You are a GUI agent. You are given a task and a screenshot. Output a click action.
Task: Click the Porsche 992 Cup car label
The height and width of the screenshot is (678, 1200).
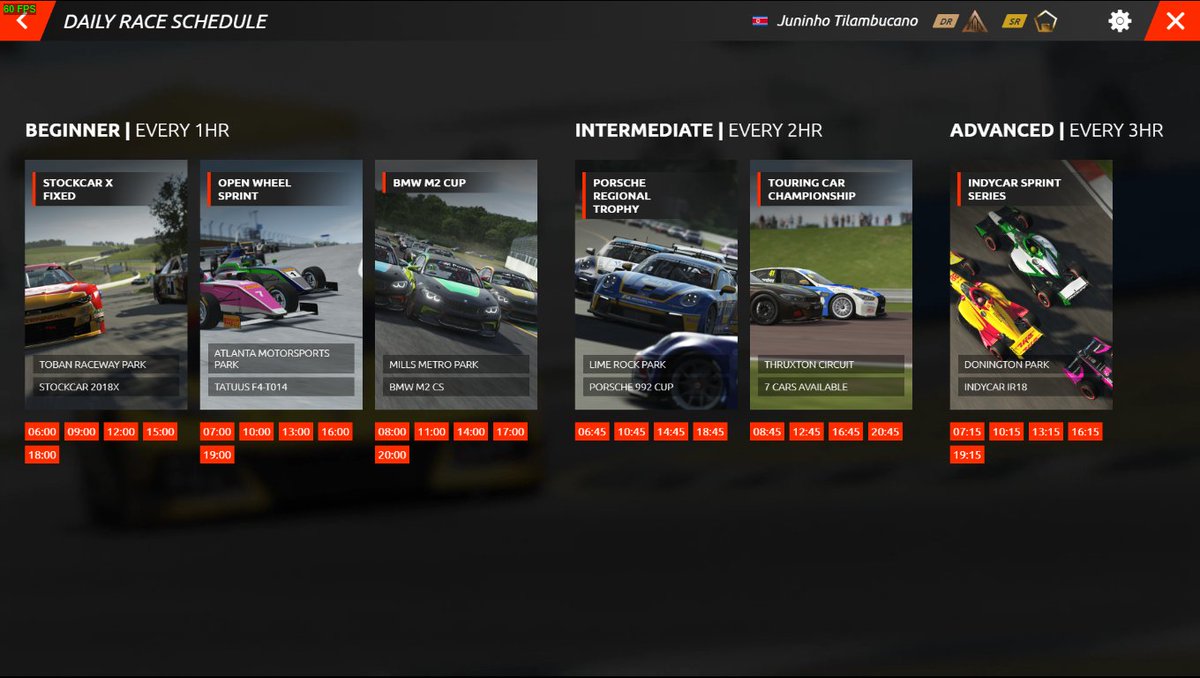click(656, 387)
